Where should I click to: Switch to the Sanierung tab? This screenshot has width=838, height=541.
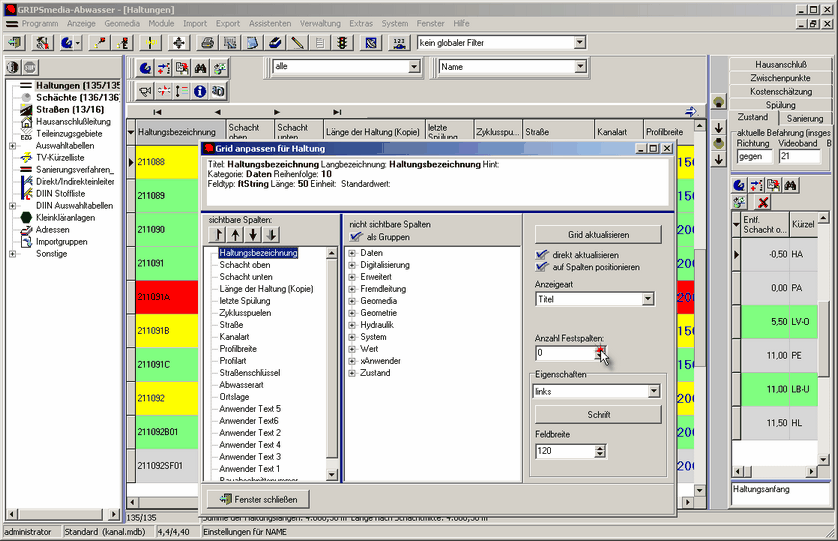pyautogui.click(x=804, y=118)
